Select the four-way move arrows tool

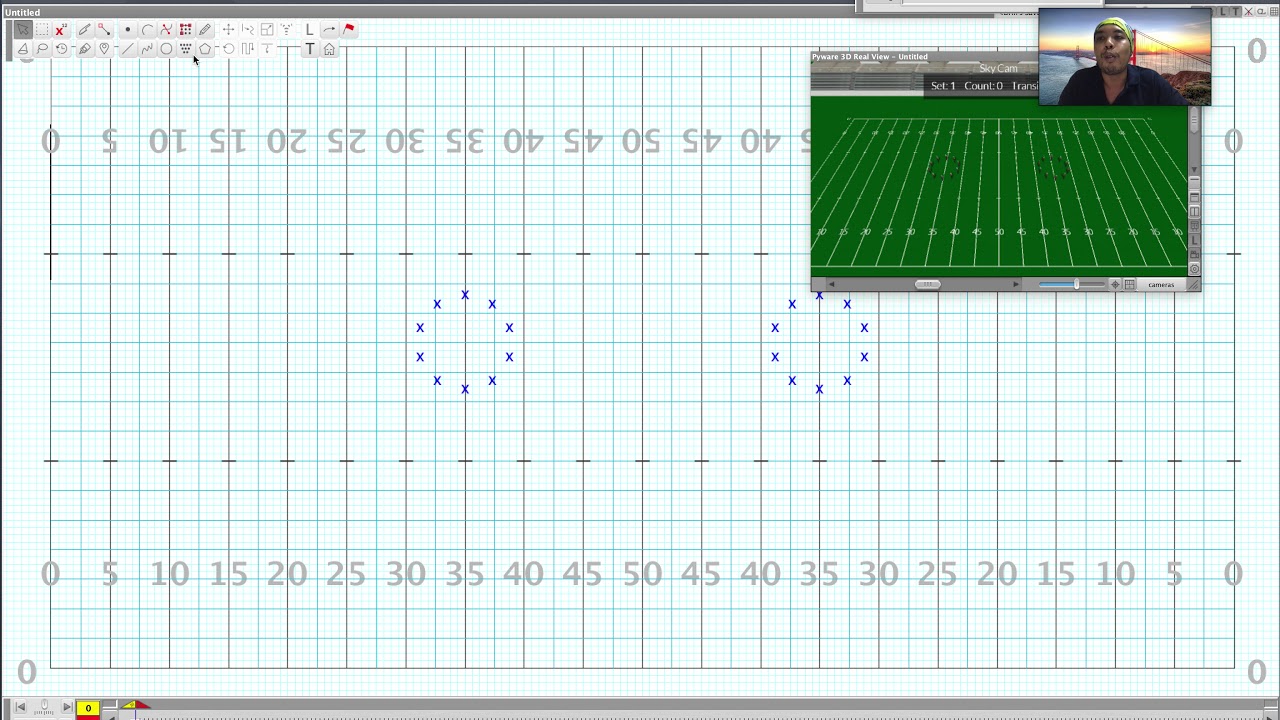click(228, 29)
